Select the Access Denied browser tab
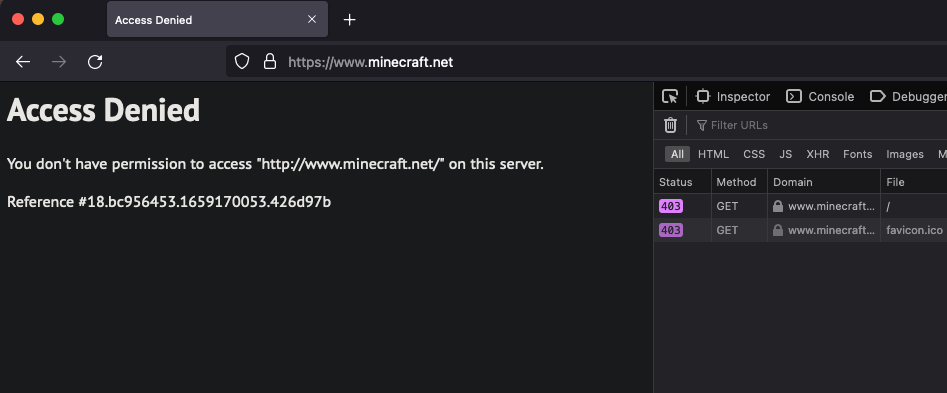This screenshot has height=393, width=947. (217, 19)
